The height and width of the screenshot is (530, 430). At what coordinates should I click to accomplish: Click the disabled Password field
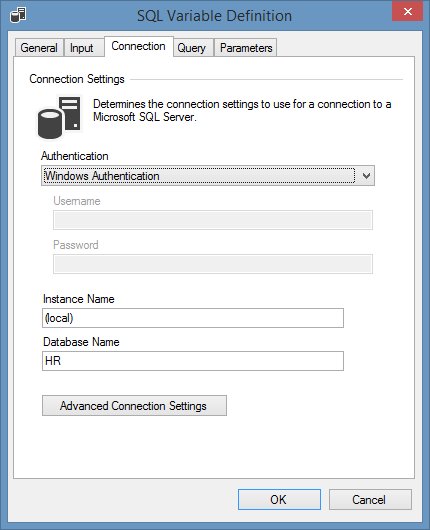(x=213, y=264)
